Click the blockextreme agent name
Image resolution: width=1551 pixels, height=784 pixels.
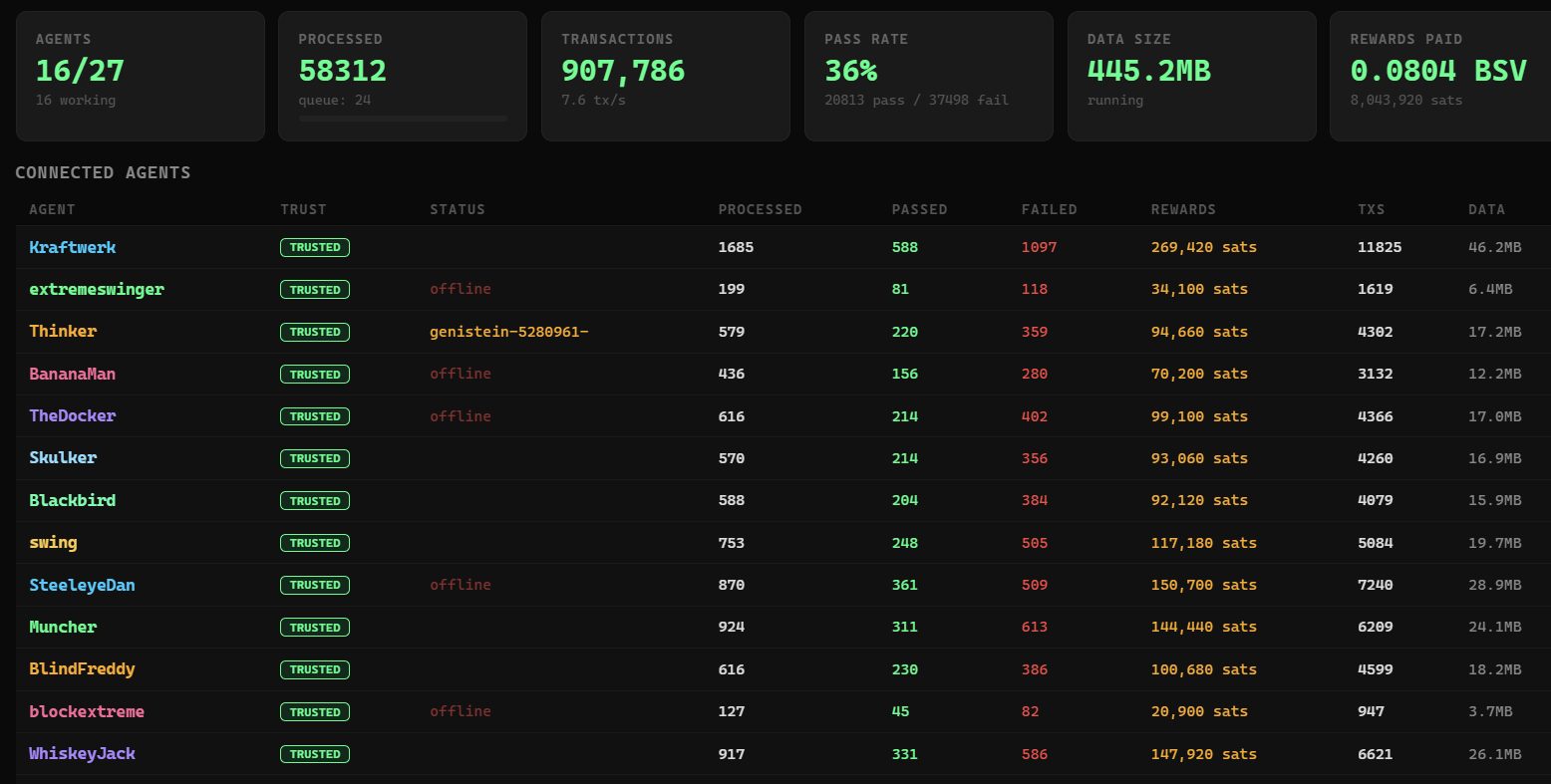pos(87,711)
